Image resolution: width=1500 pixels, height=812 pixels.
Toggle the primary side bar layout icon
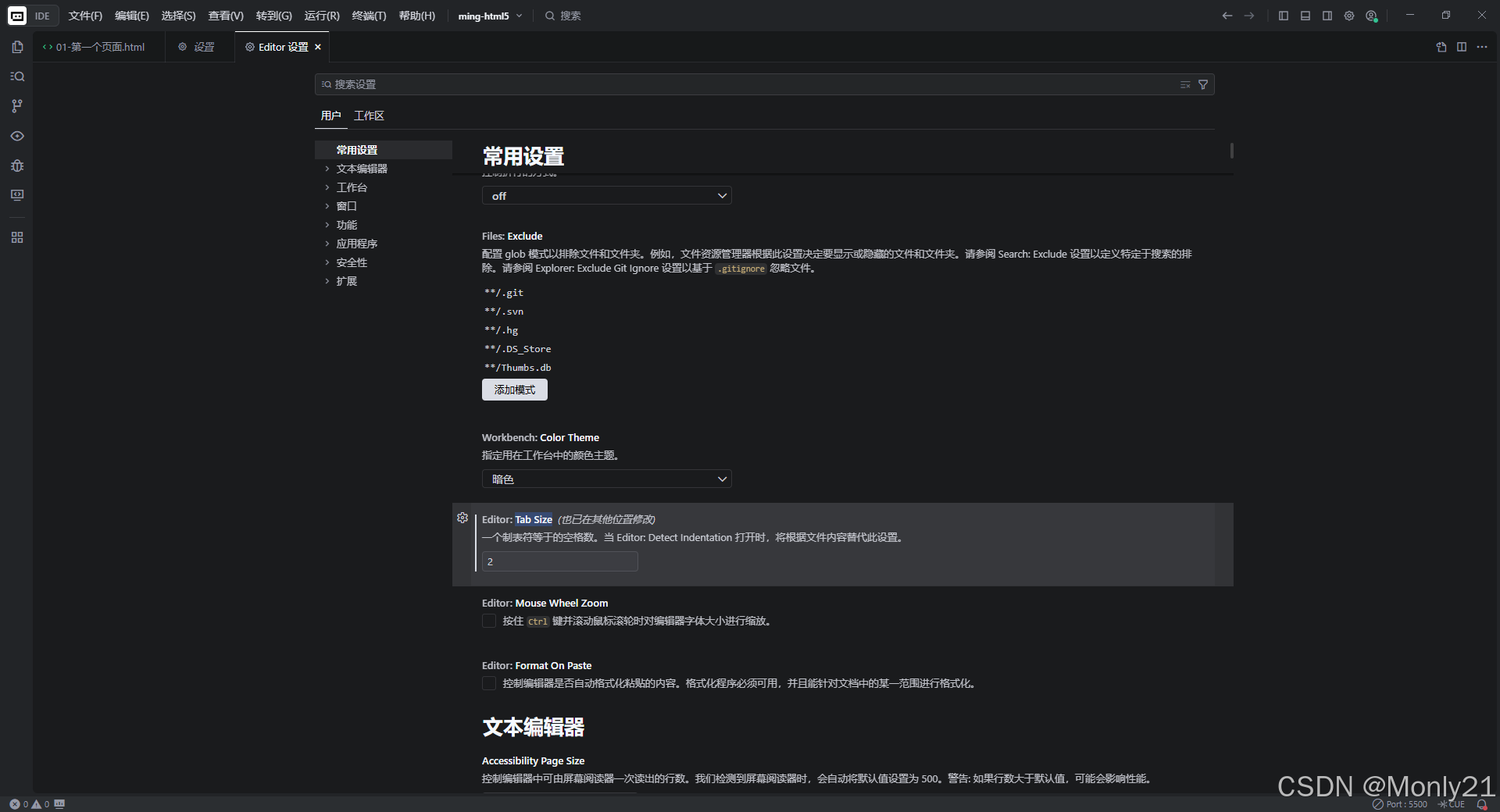(1284, 16)
